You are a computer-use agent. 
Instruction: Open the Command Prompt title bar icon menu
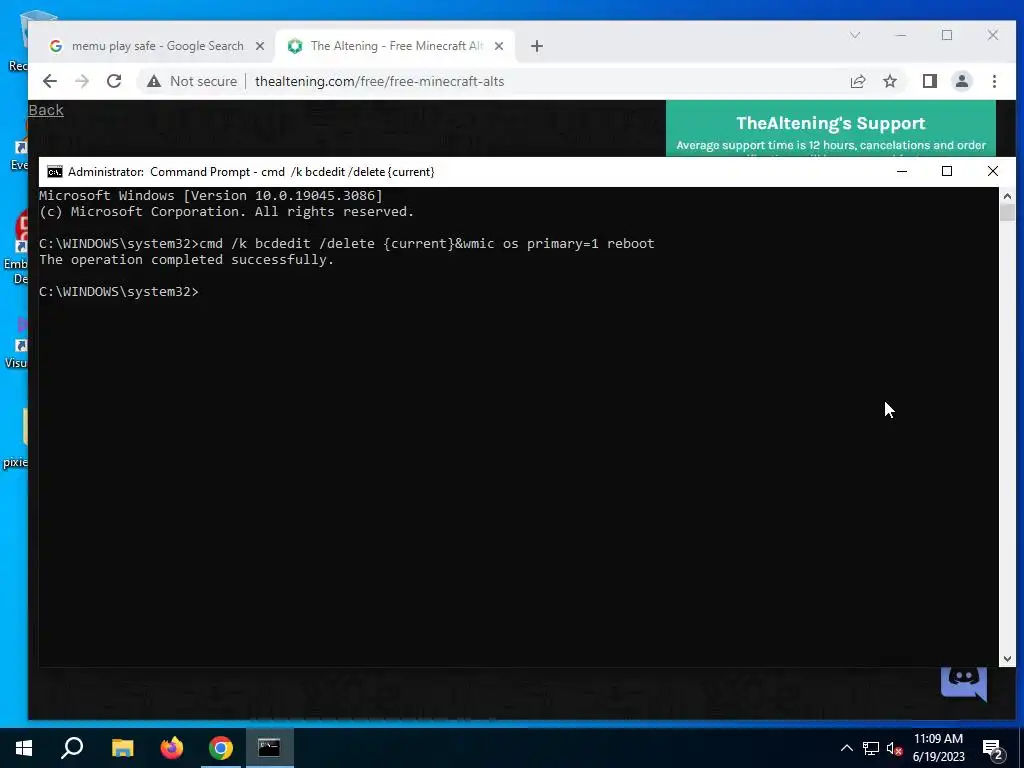click(55, 172)
